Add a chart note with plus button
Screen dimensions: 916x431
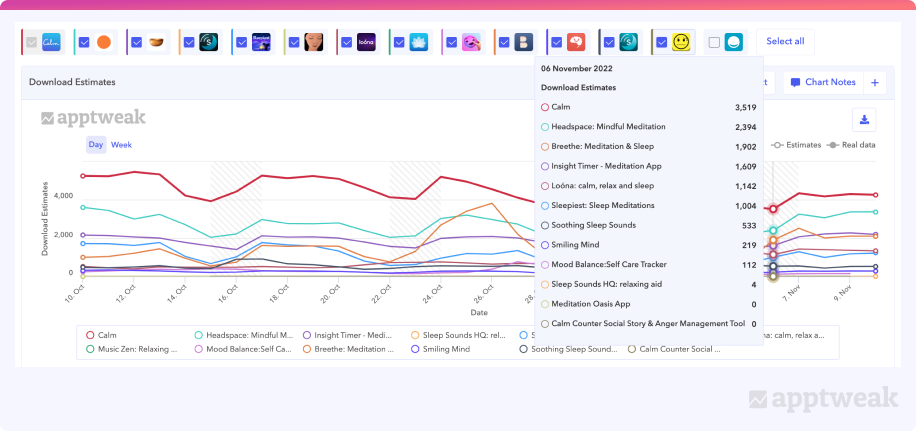tap(875, 83)
